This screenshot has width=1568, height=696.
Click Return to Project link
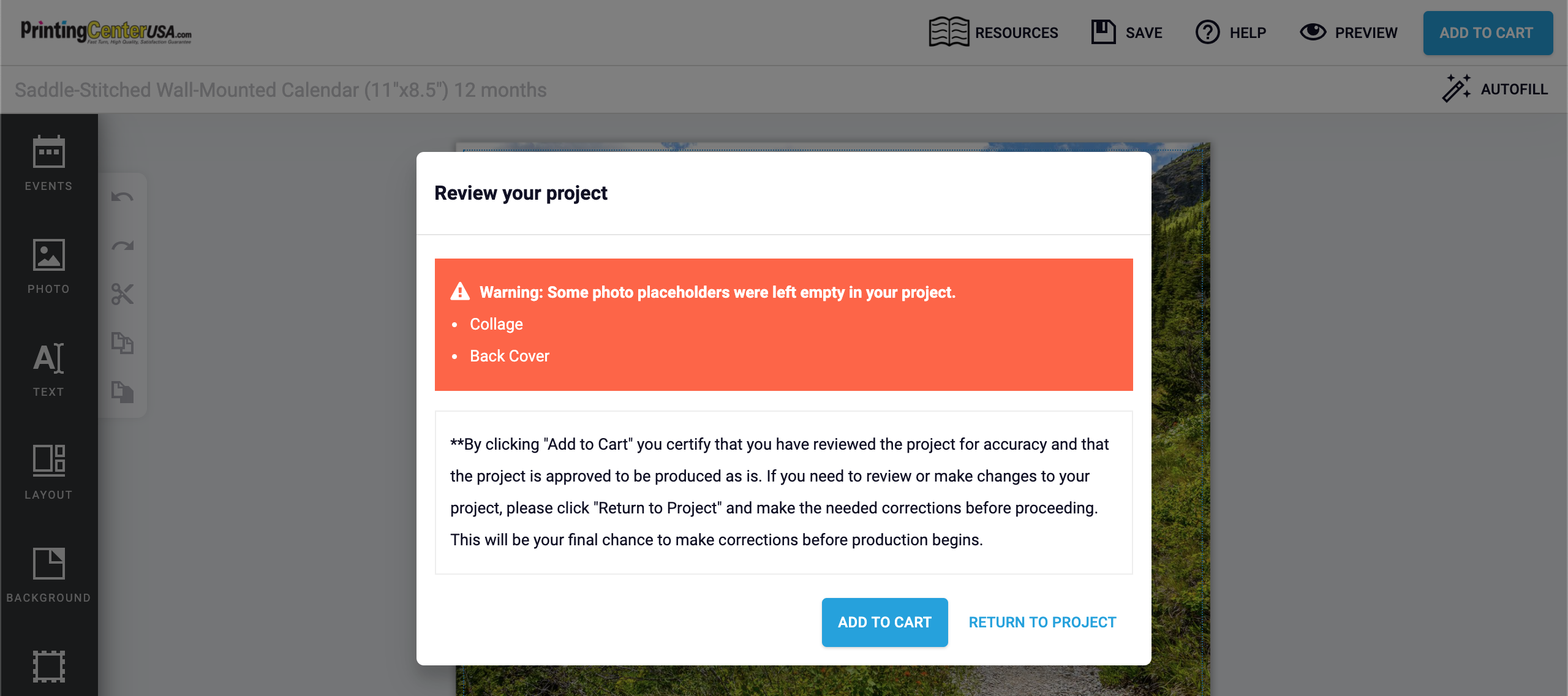pyautogui.click(x=1043, y=622)
